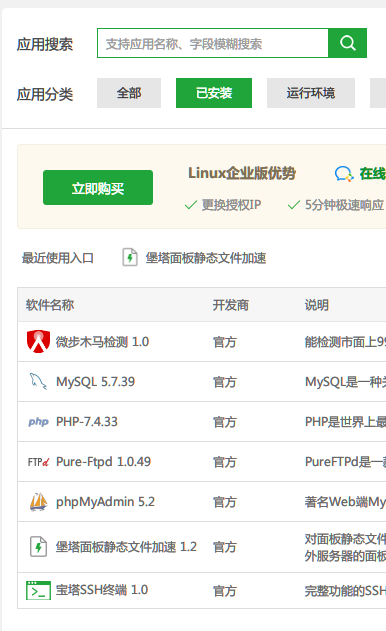Click the 开发商 column header
The height and width of the screenshot is (631, 386).
(231, 305)
